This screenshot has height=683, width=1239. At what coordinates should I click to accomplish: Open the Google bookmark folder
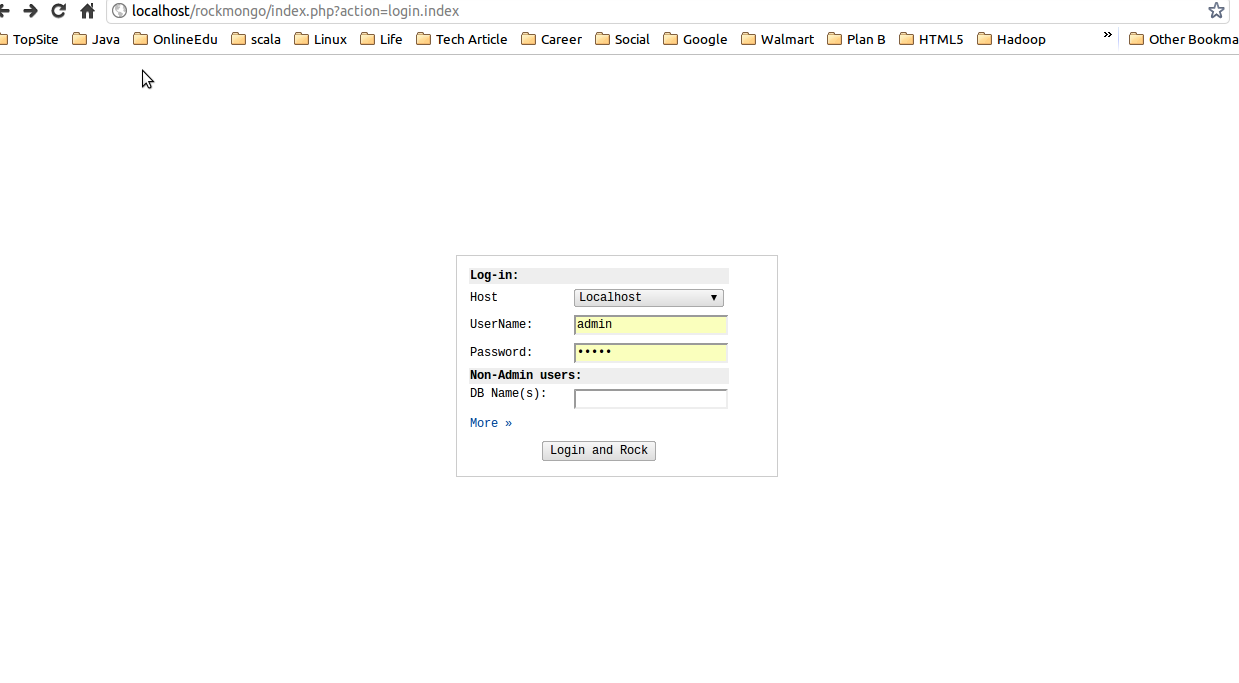point(695,39)
